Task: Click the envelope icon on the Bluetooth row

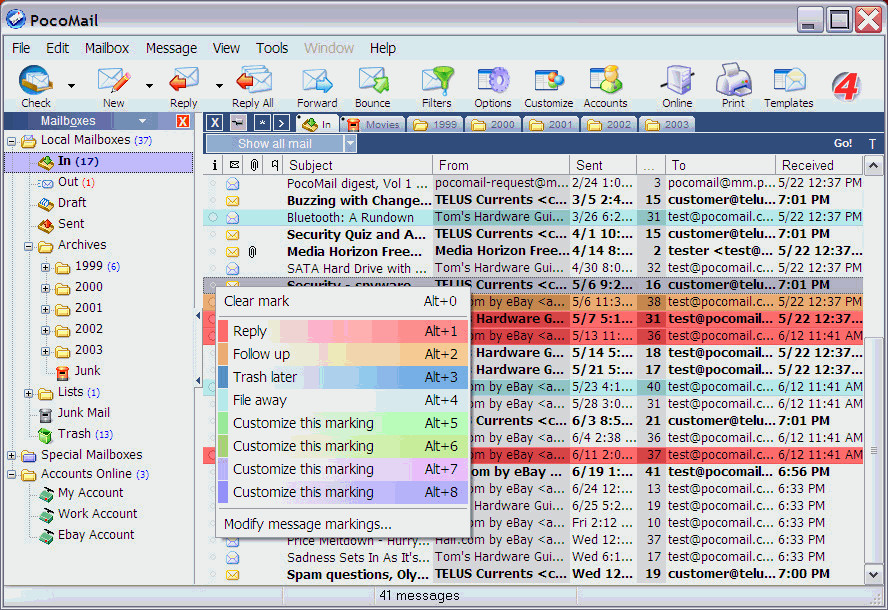Action: (x=232, y=217)
